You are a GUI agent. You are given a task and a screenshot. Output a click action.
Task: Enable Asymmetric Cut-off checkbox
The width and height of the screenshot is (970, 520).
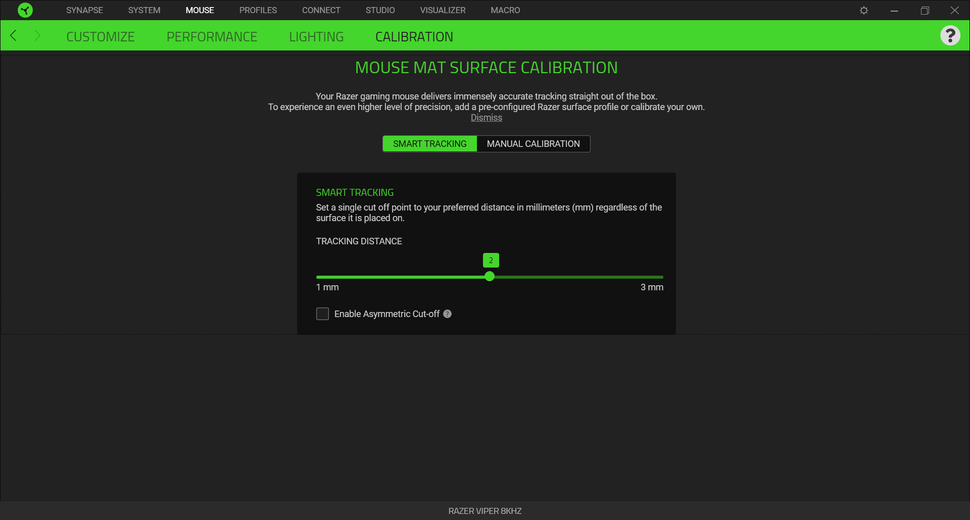(x=322, y=313)
